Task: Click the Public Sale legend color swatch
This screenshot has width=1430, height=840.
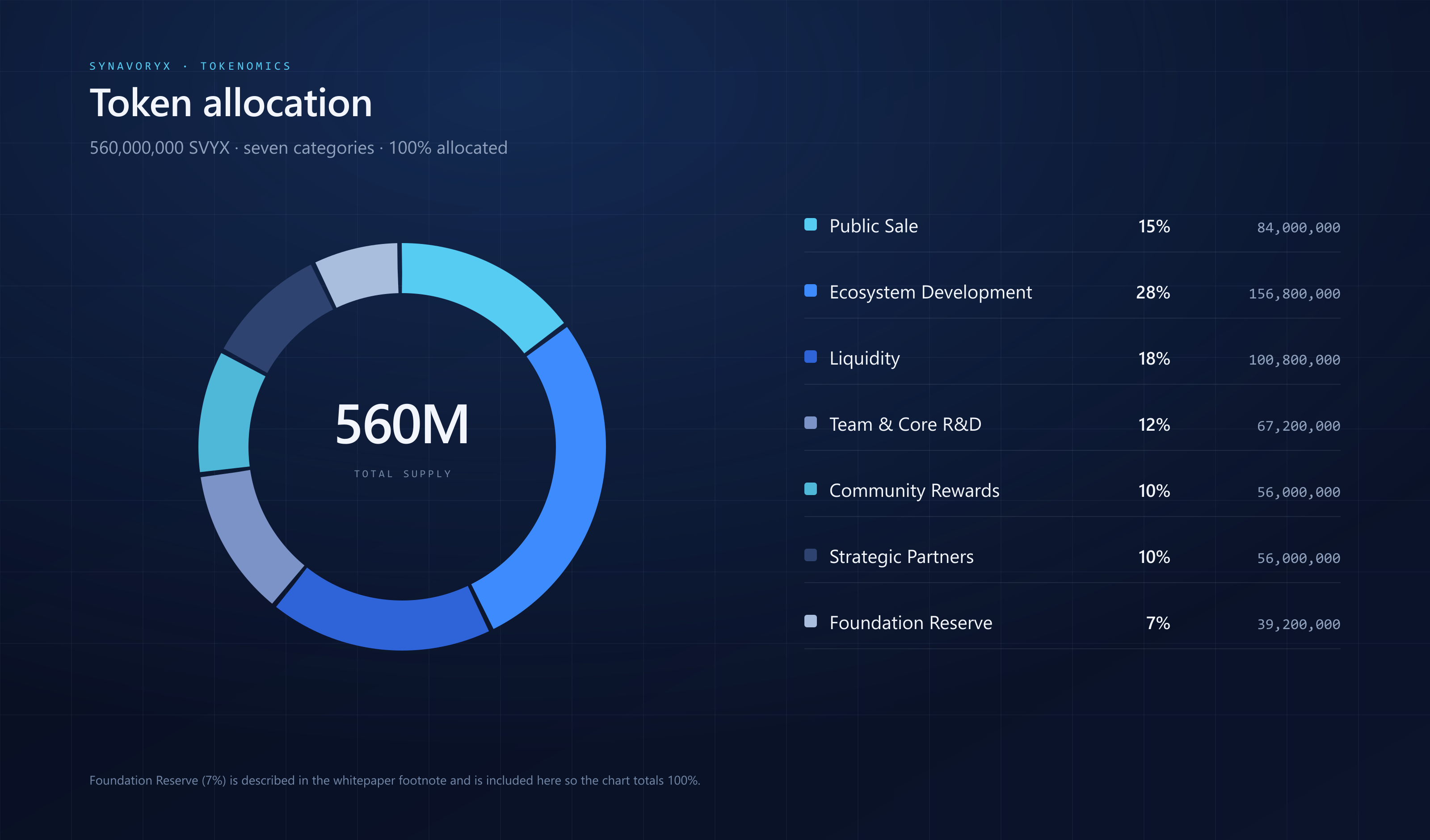Action: pos(810,224)
